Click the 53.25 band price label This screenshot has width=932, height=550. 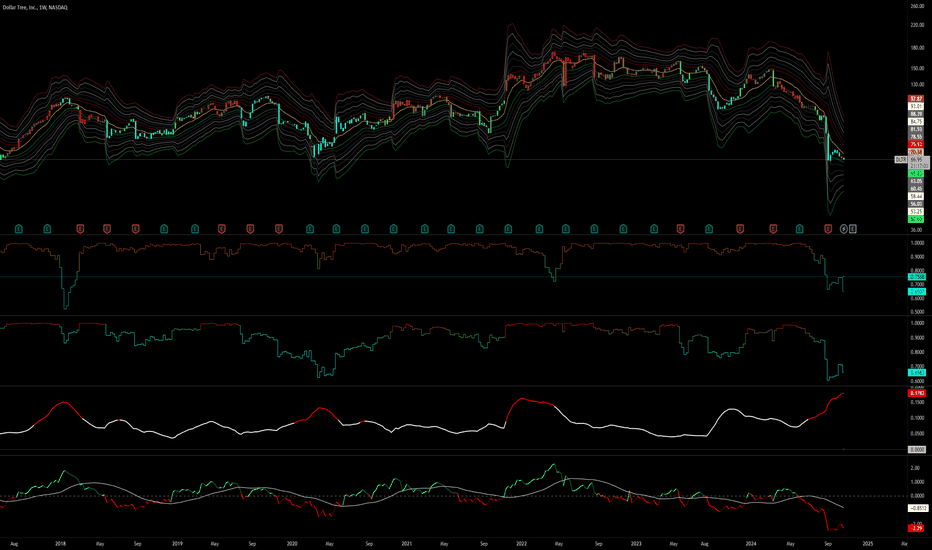click(916, 212)
